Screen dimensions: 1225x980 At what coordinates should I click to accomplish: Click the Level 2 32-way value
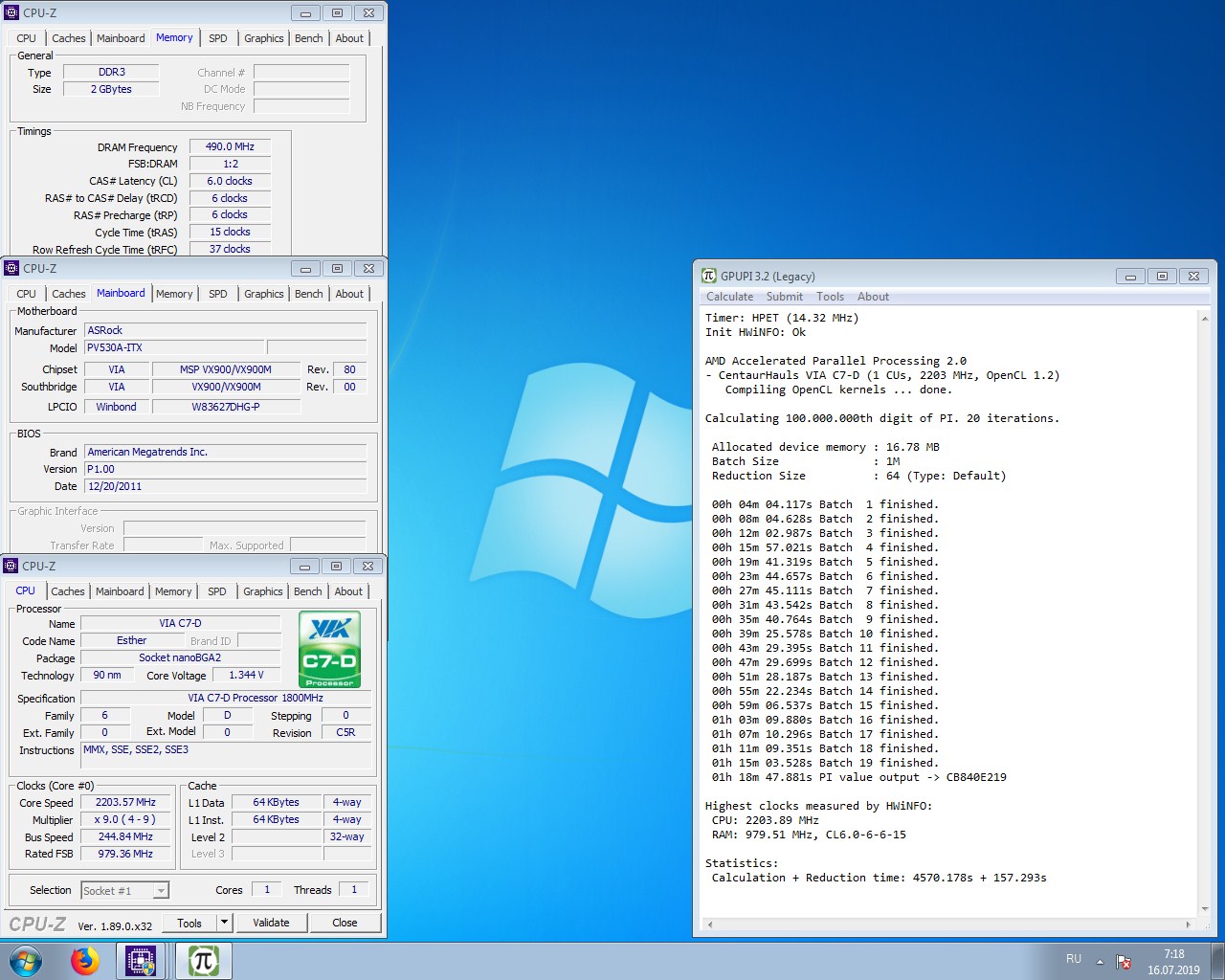click(x=347, y=836)
